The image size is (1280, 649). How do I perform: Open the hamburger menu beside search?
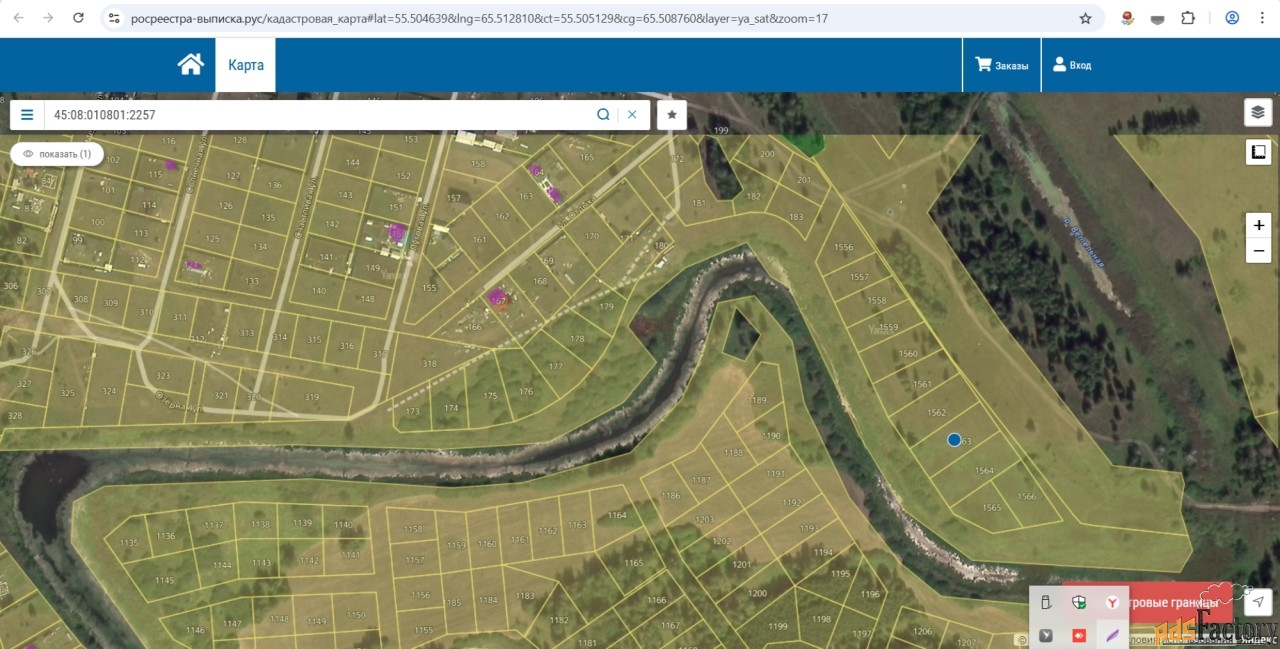[x=27, y=115]
